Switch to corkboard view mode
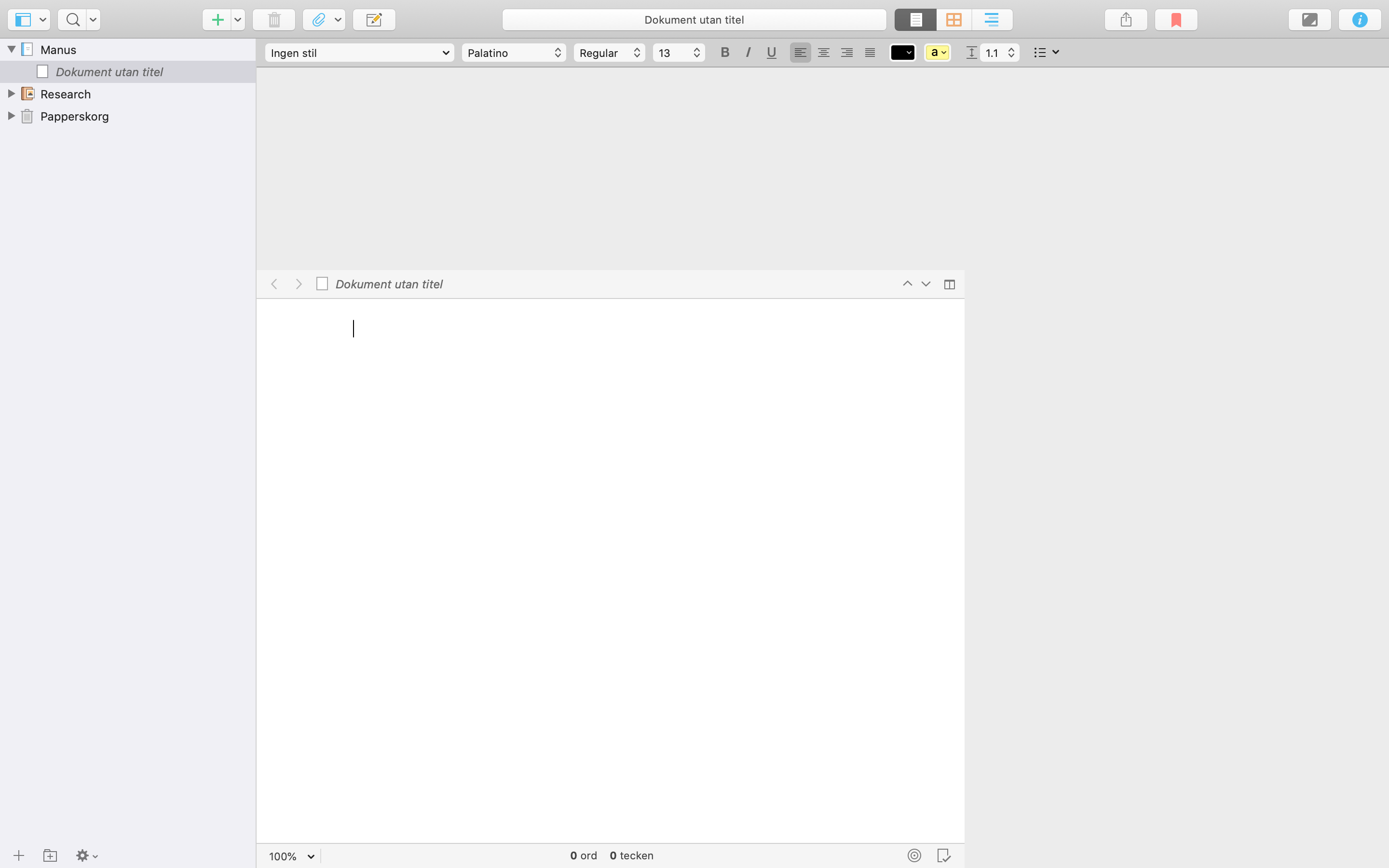The image size is (1389, 868). pos(953,19)
